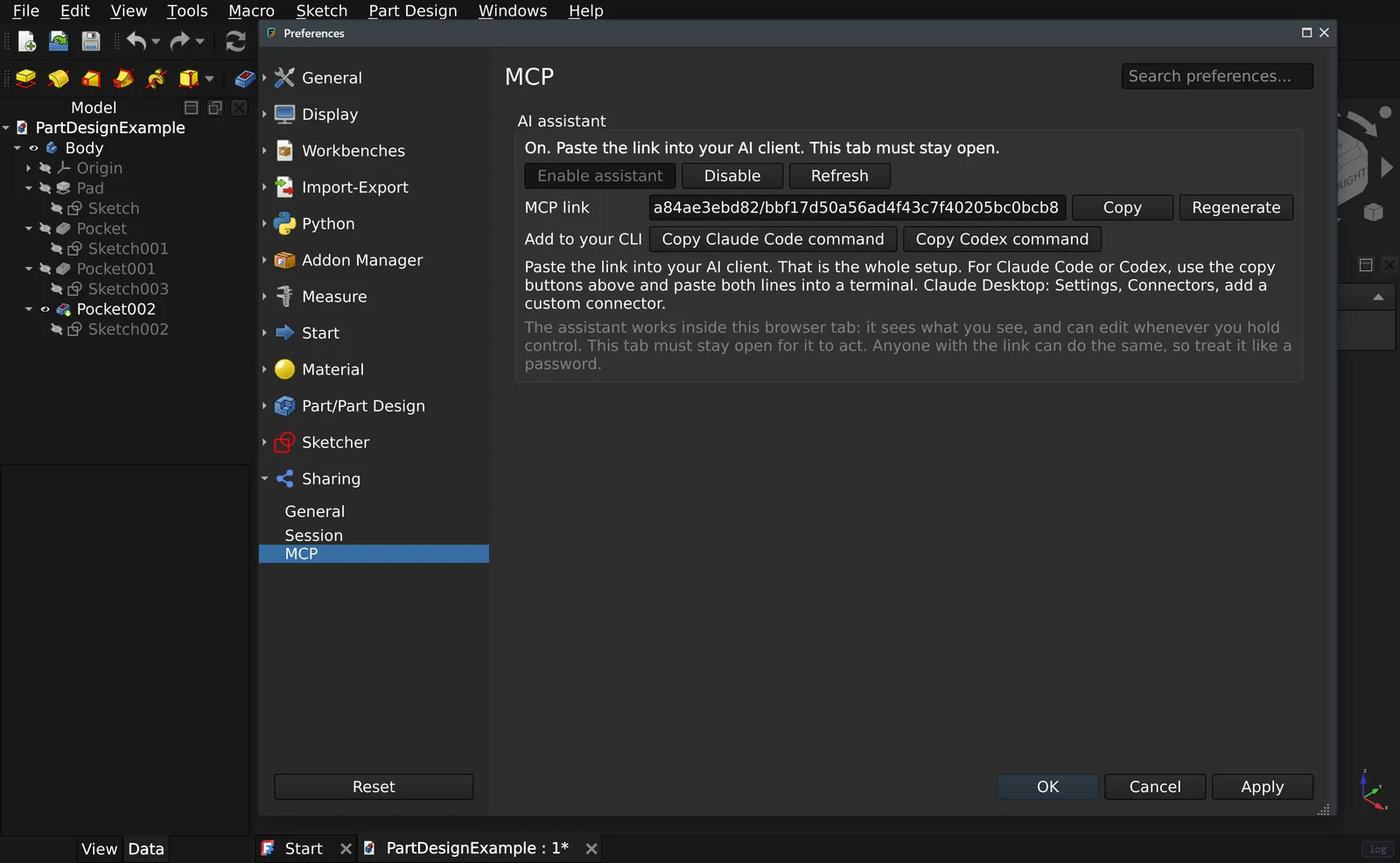Focus the Search preferences field

click(x=1217, y=76)
